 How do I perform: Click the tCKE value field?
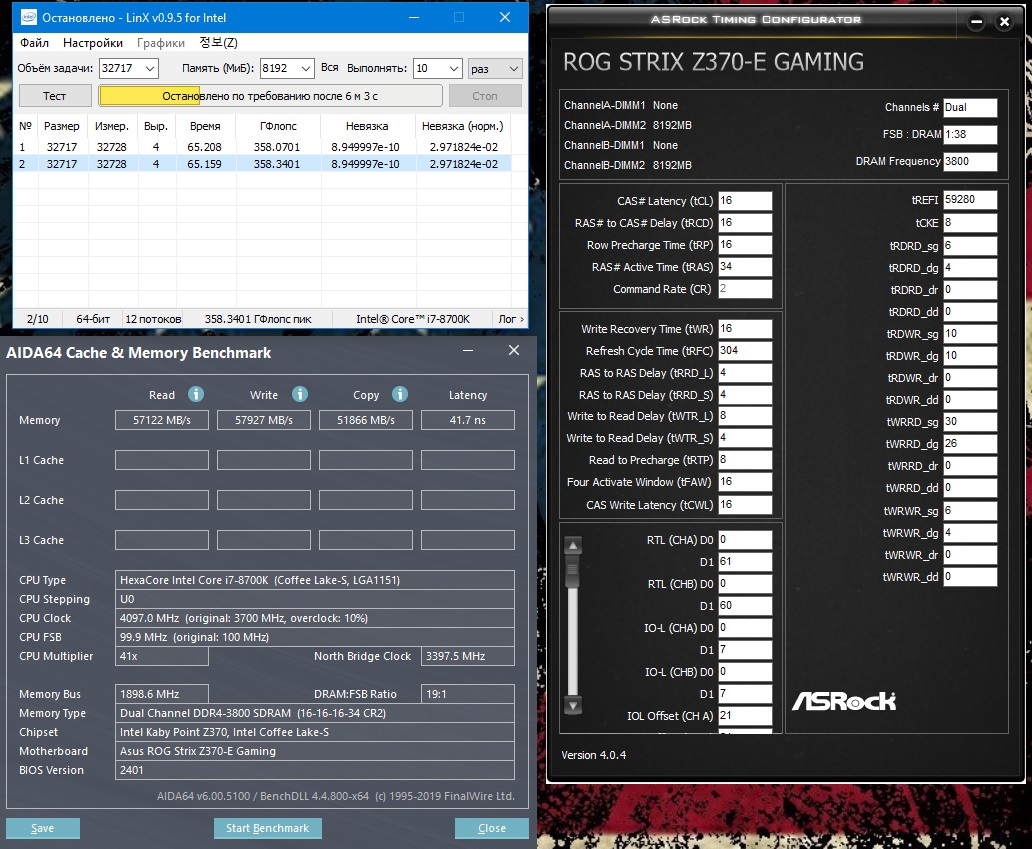click(970, 222)
